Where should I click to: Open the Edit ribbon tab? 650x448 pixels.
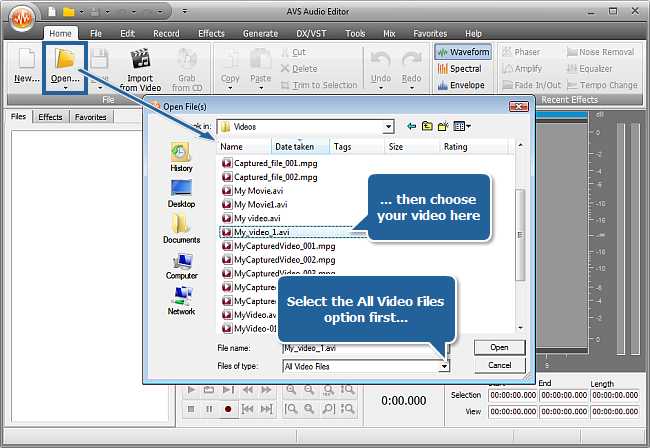click(x=127, y=34)
